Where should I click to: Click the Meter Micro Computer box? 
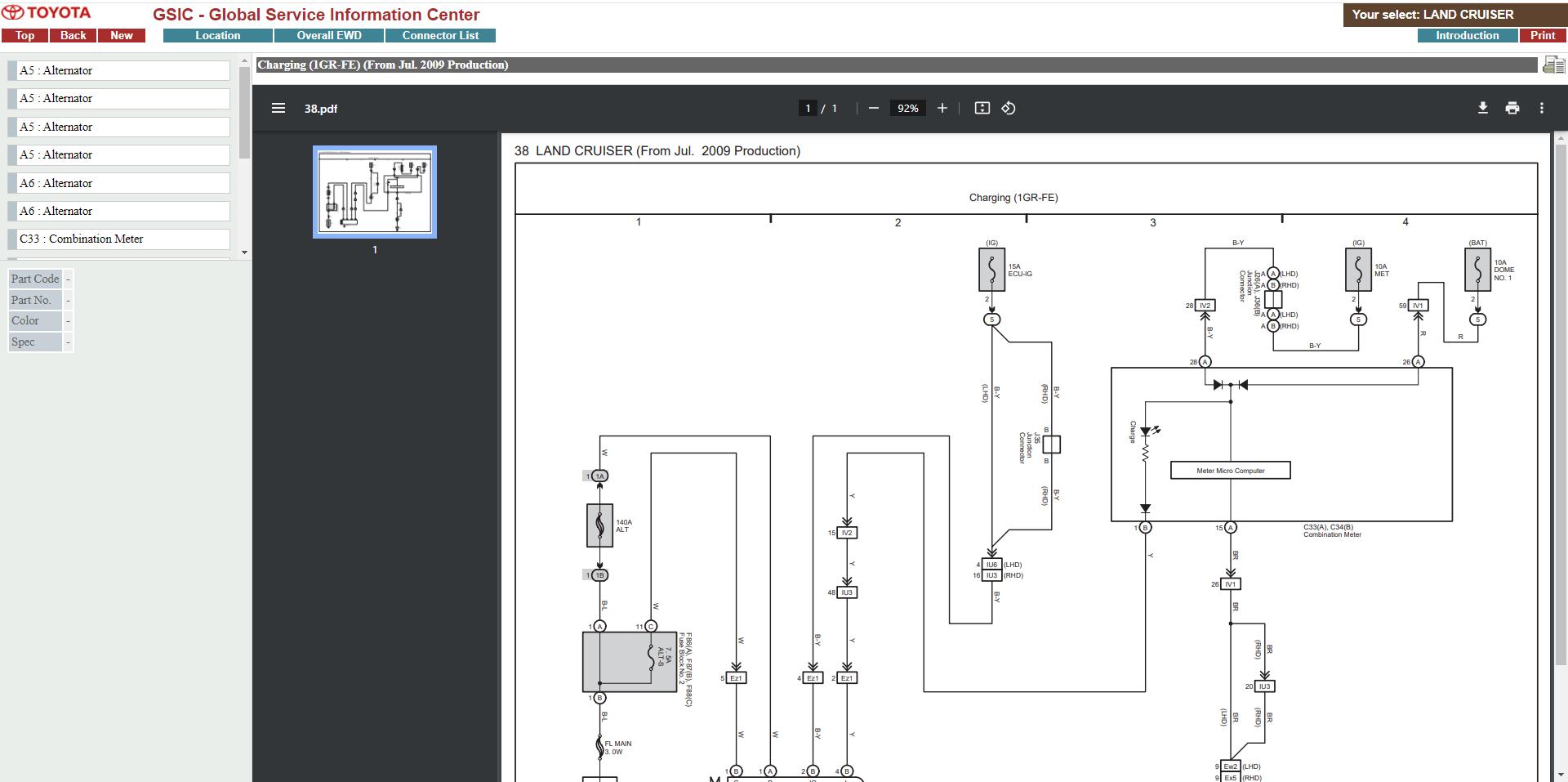[1231, 471]
